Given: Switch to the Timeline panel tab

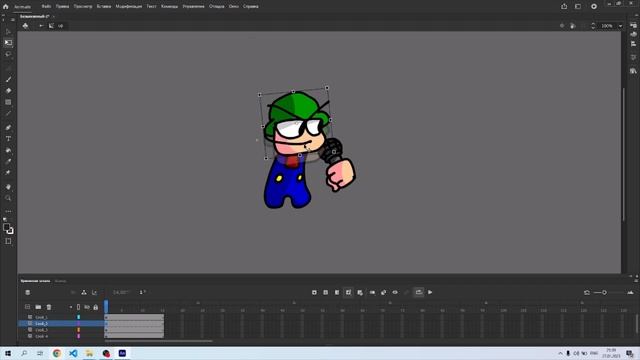Looking at the screenshot, I should [x=36, y=281].
